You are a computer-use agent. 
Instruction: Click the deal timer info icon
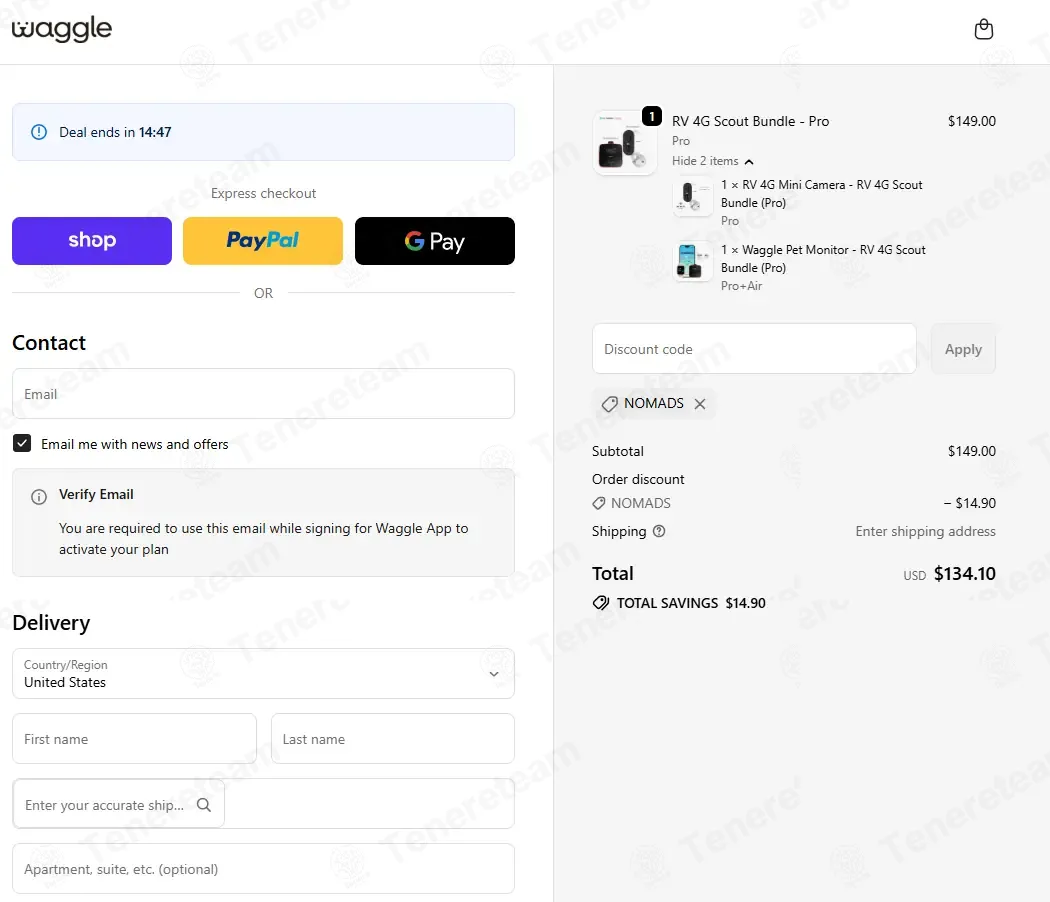(39, 132)
